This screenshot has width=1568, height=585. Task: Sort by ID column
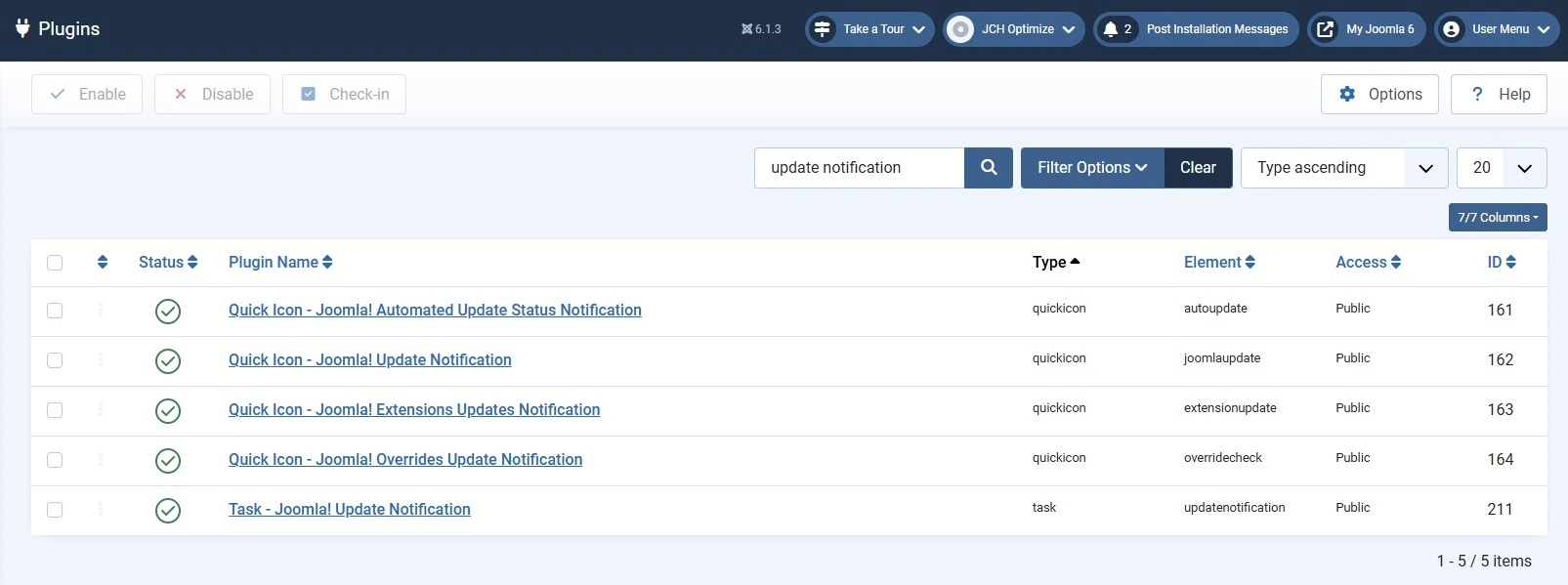pos(1502,262)
